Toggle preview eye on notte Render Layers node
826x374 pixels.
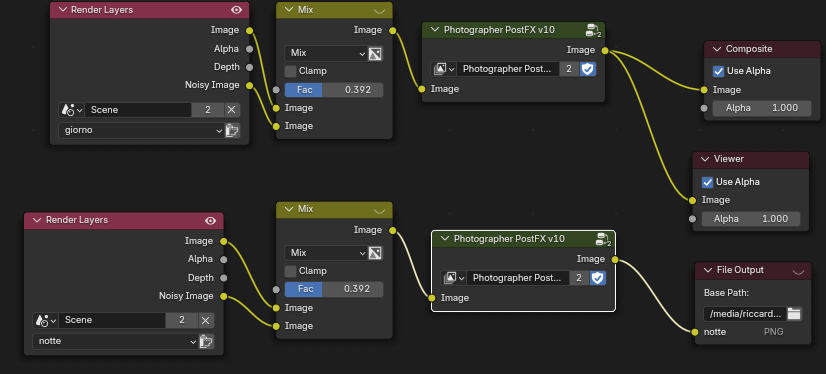[210, 221]
